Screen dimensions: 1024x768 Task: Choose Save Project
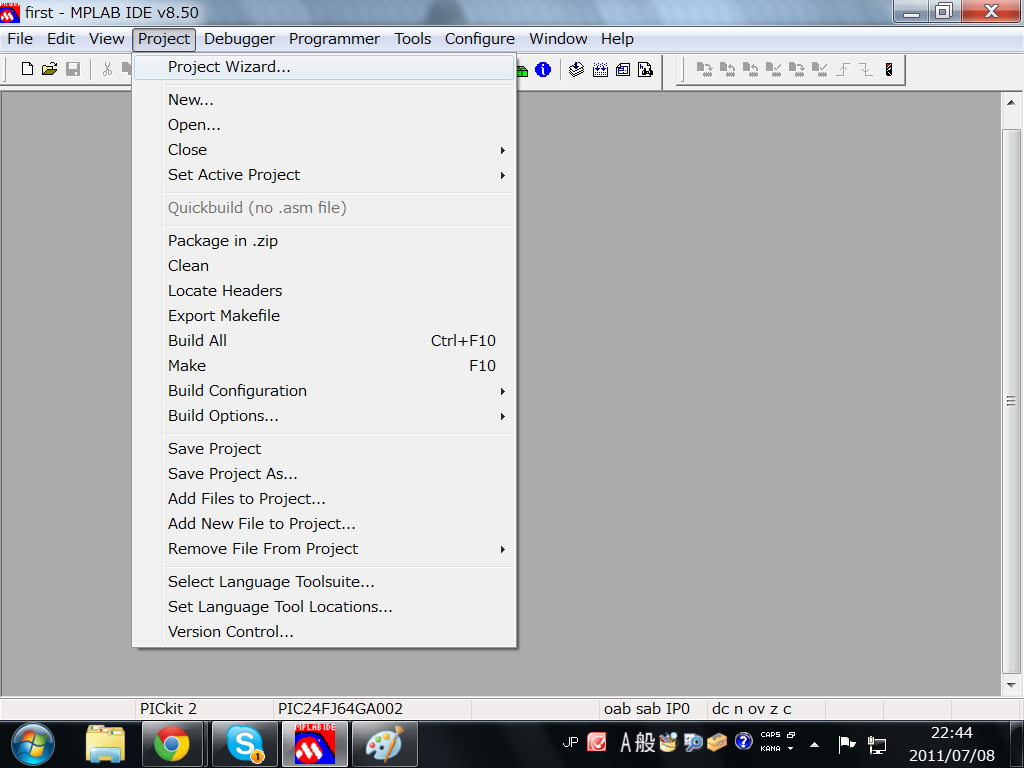coord(324,449)
